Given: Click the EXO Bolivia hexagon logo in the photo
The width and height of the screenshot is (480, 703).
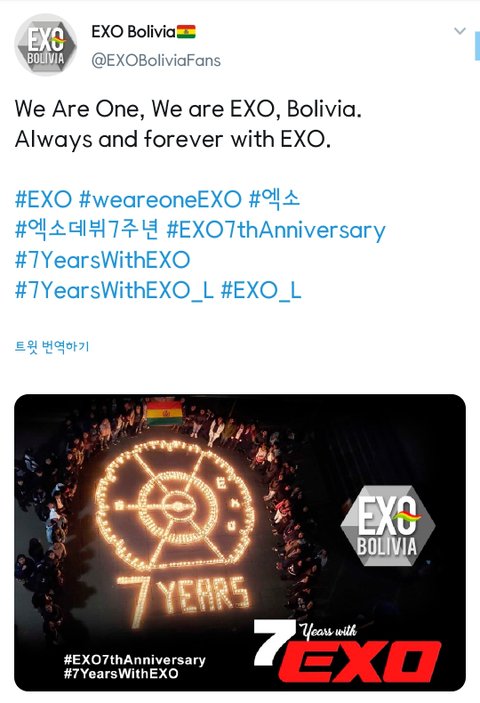Looking at the screenshot, I should [388, 525].
